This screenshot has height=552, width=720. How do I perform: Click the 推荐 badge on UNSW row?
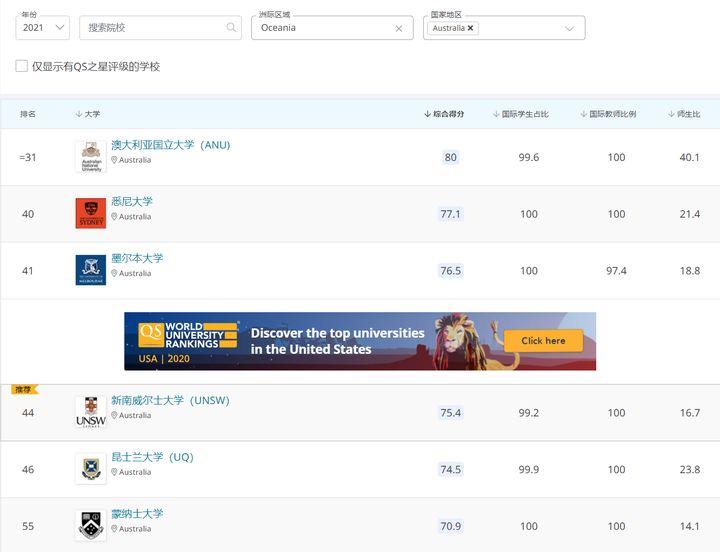pos(24,389)
